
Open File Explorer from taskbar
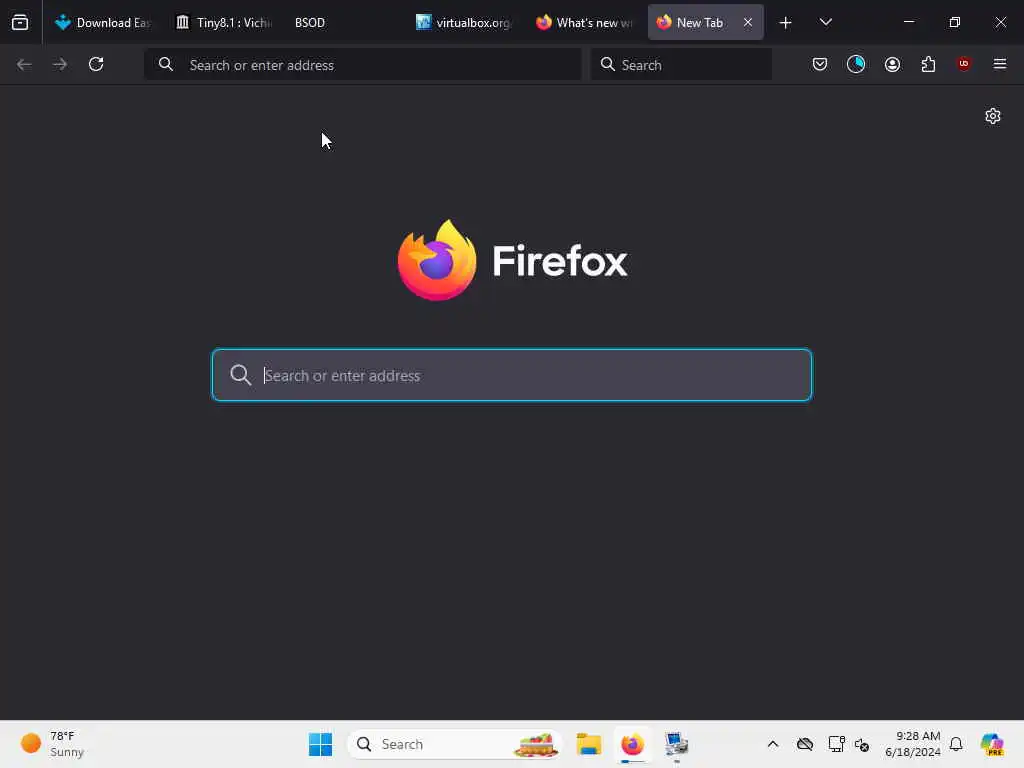click(588, 744)
